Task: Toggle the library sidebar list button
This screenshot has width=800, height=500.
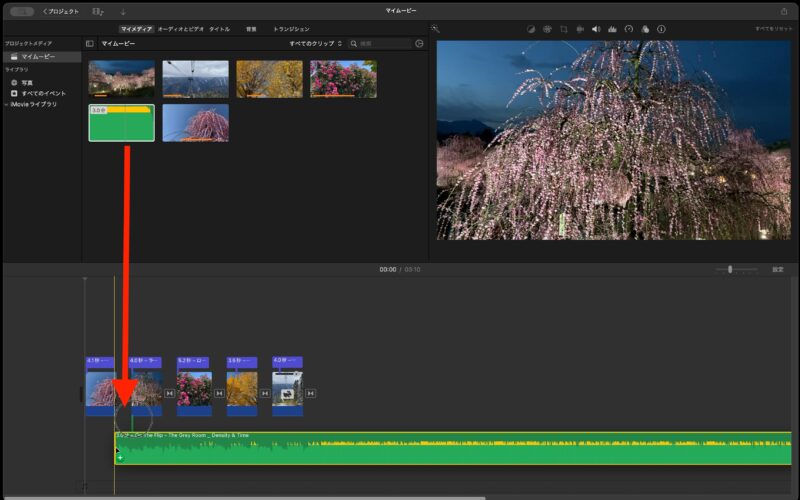Action: click(90, 44)
